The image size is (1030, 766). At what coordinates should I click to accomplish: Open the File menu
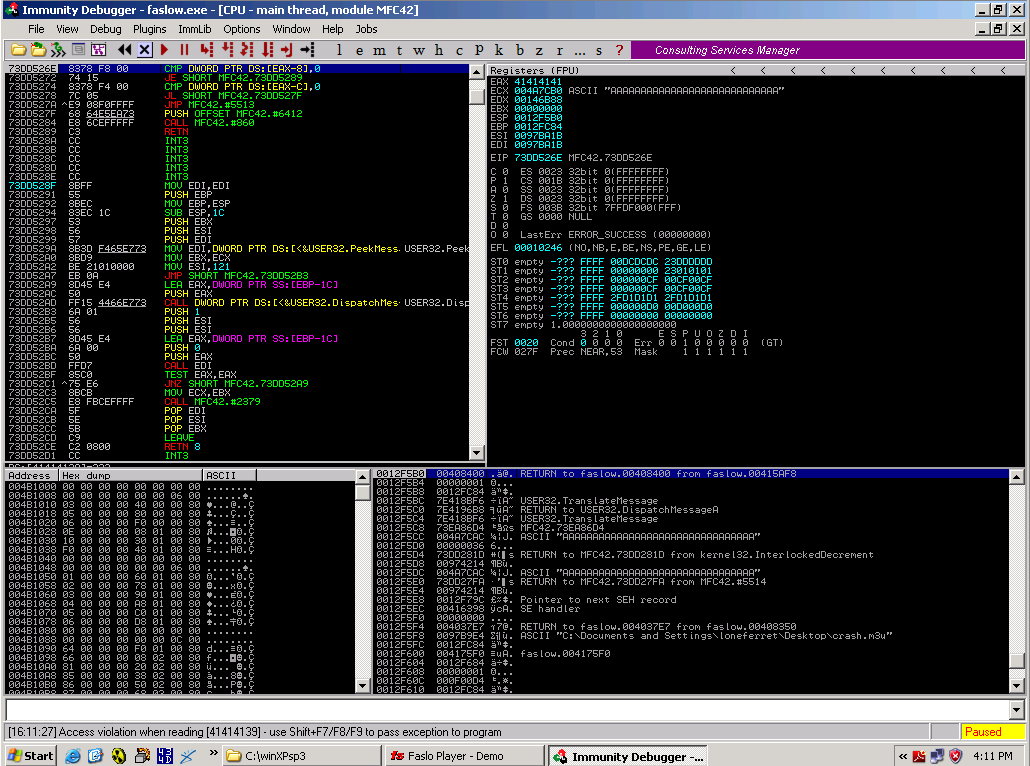(x=36, y=29)
